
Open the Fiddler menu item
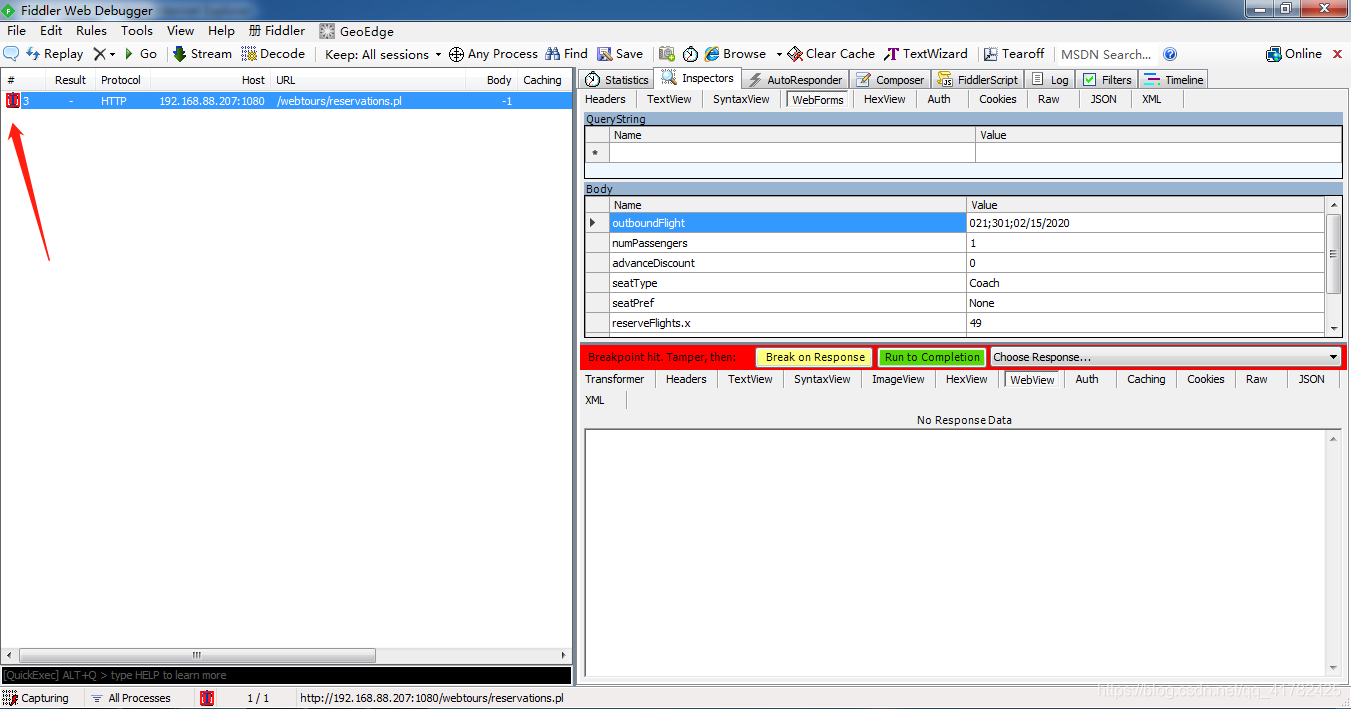coord(277,31)
